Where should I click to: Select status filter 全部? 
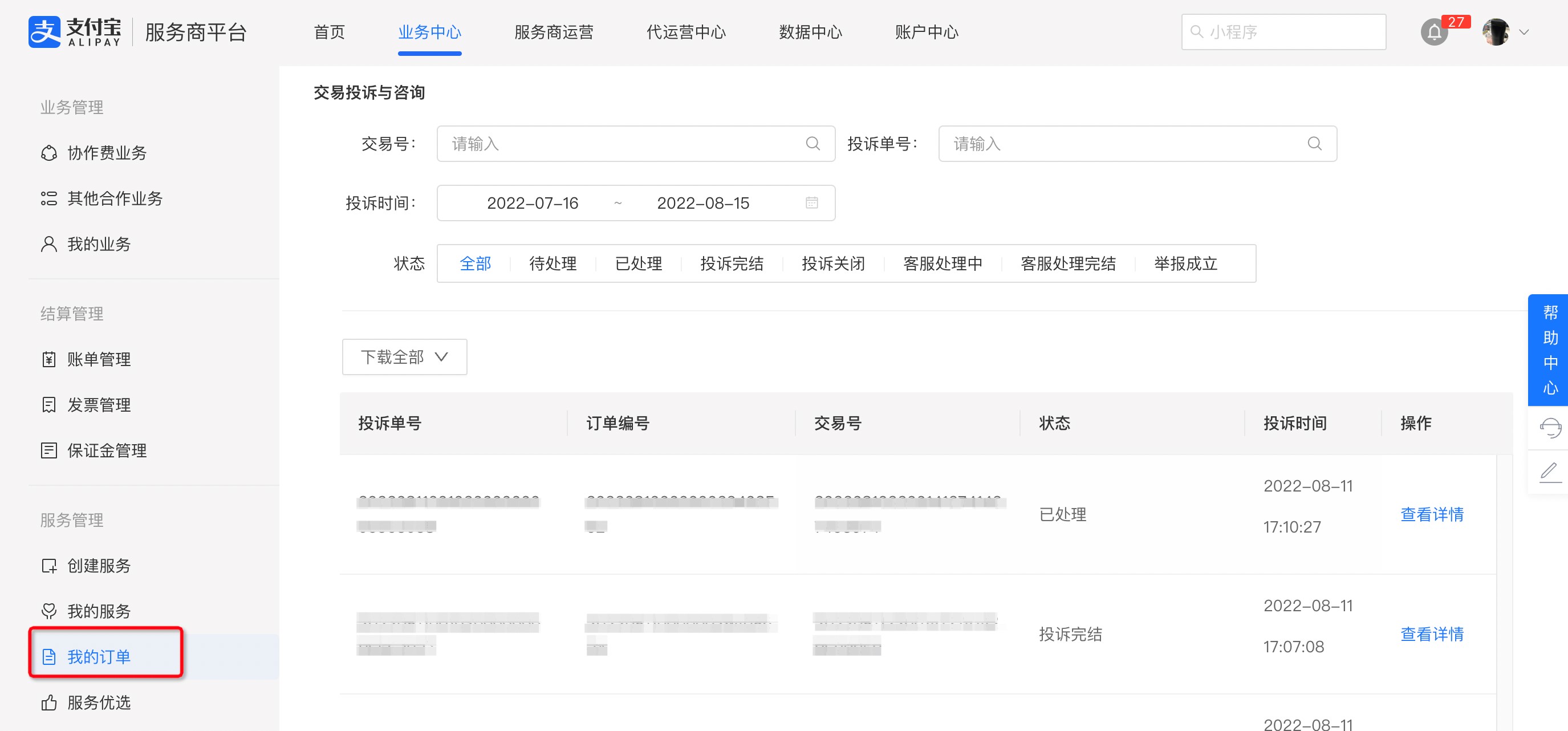pyautogui.click(x=475, y=263)
